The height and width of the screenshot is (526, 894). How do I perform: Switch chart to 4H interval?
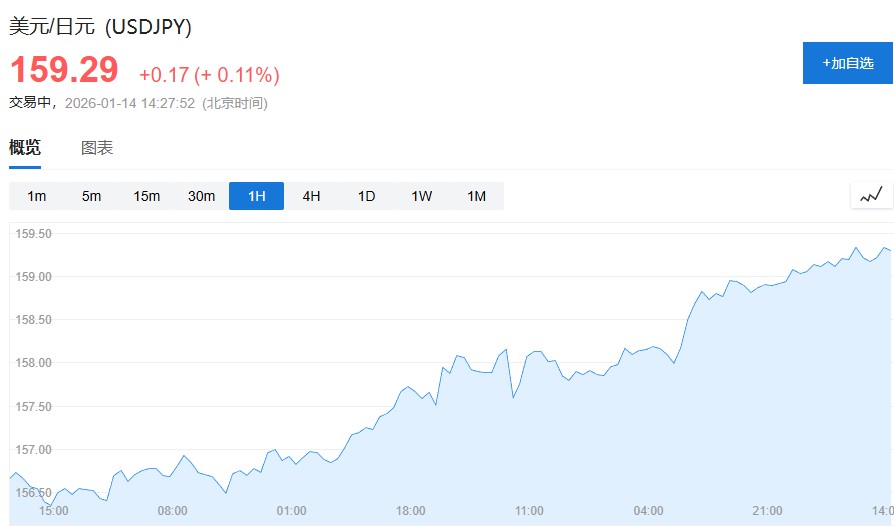[312, 196]
